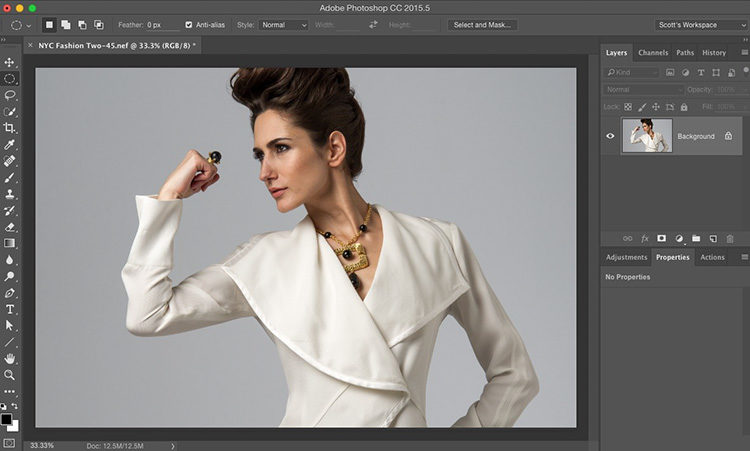This screenshot has height=451, width=750.
Task: Toggle Quick Mask mode button
Action: [9, 443]
